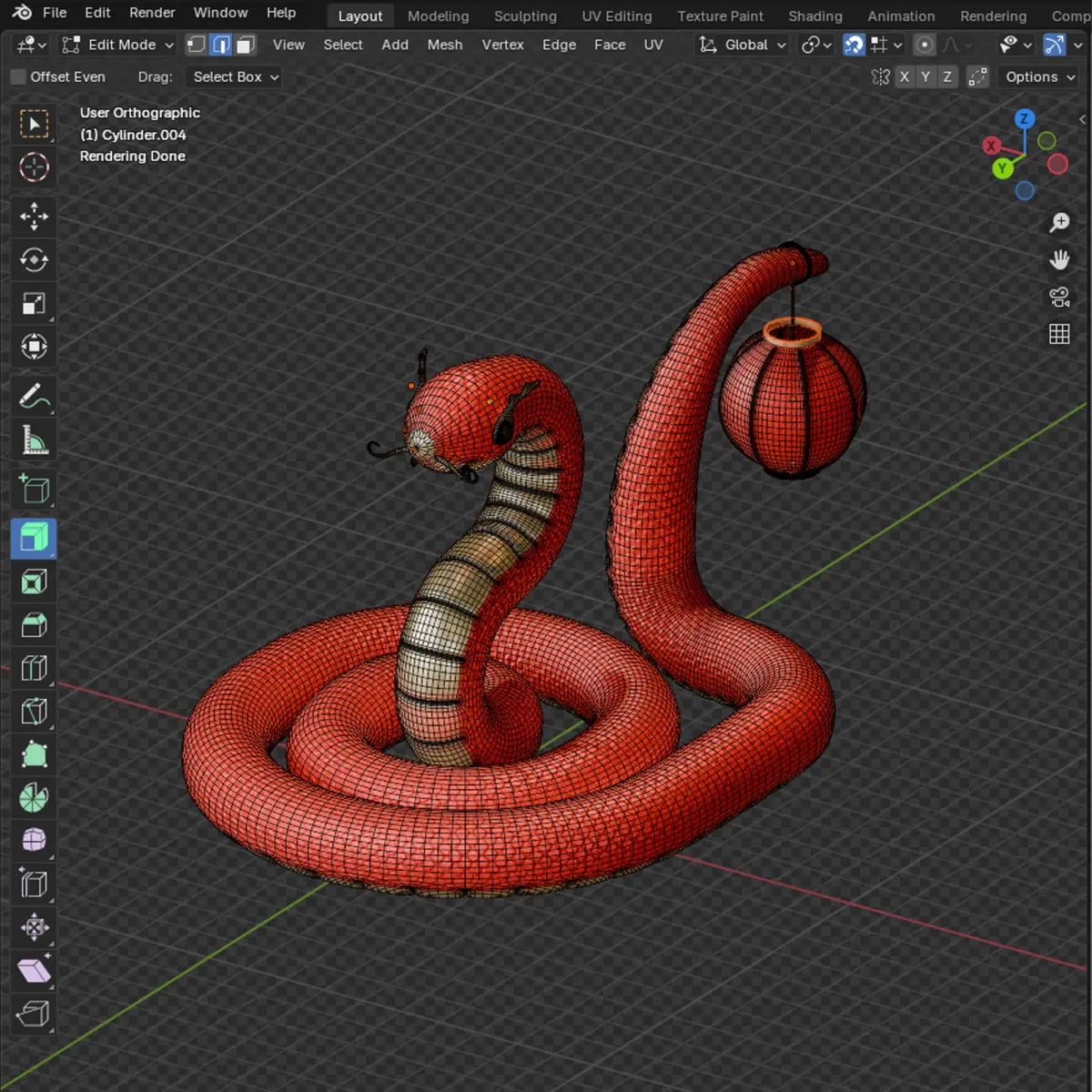Open the snapping settings dropdown
1092x1092 pixels.
[886, 45]
